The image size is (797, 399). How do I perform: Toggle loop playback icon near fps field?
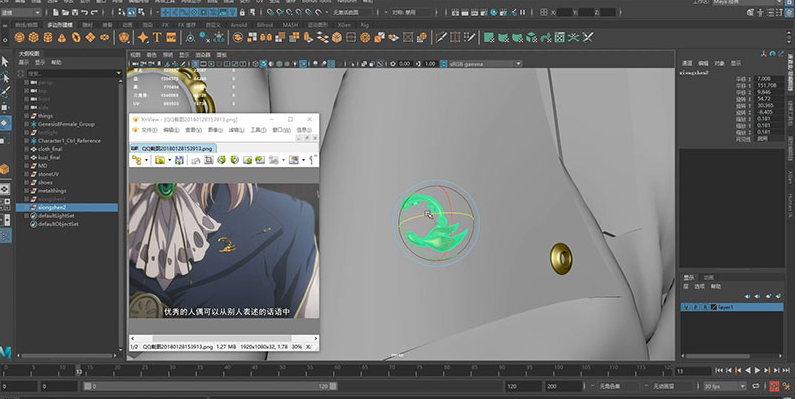click(x=756, y=386)
